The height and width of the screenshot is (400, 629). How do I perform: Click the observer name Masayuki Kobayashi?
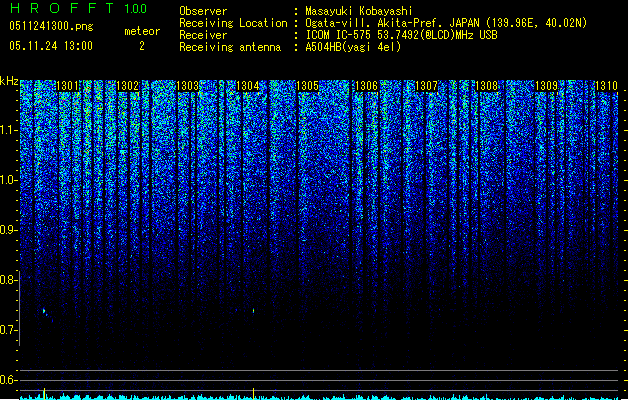358,11
